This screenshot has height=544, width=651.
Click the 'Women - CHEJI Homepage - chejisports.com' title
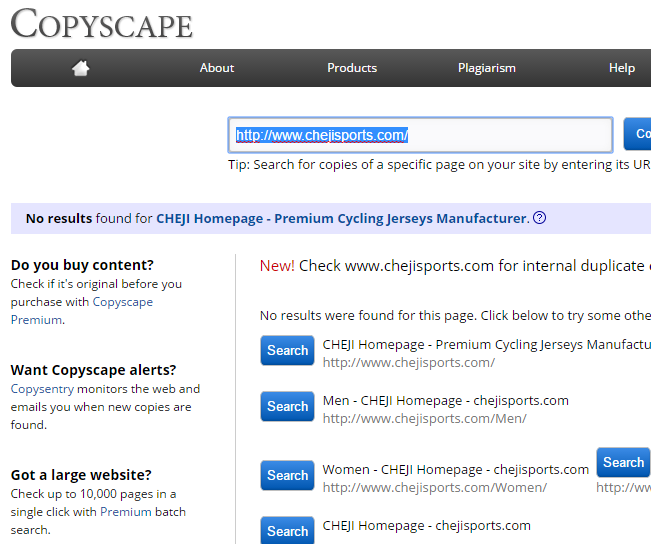tap(456, 470)
